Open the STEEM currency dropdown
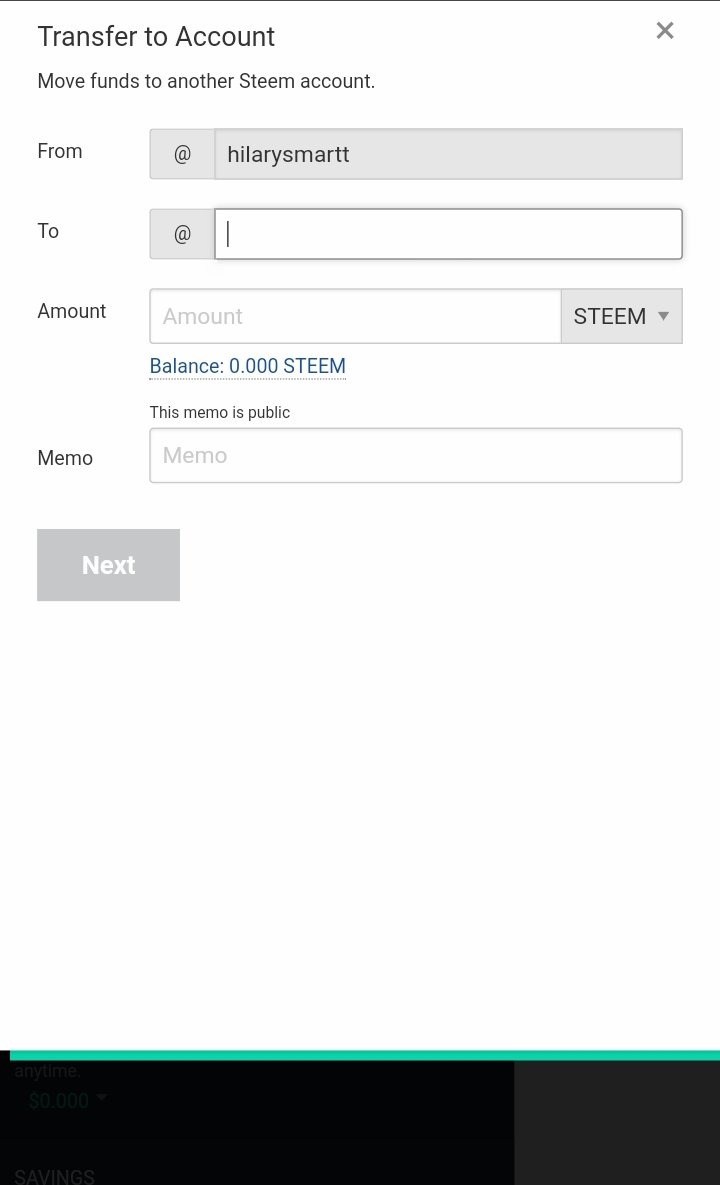 pos(621,316)
